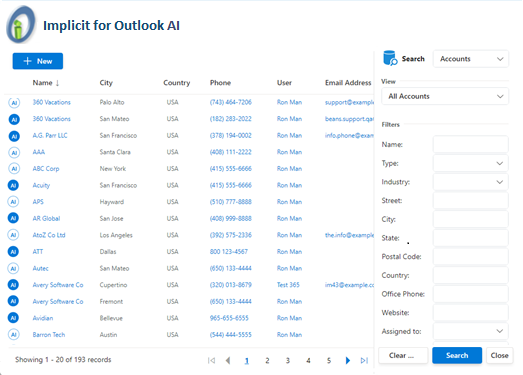Image resolution: width=523 pixels, height=375 pixels.
Task: Click the Street filter input field
Action: 471,201
